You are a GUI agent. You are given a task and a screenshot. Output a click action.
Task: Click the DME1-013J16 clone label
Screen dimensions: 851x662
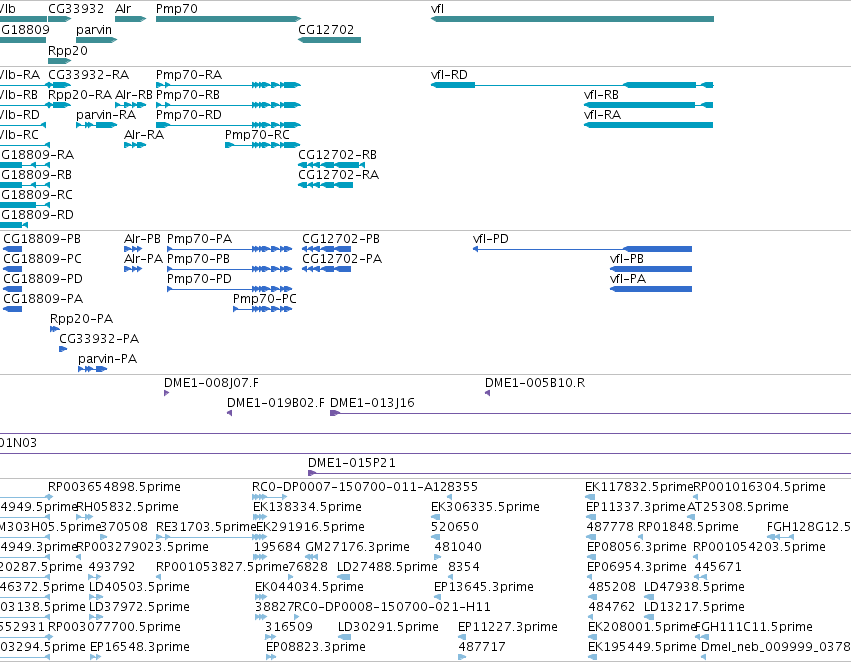(372, 403)
